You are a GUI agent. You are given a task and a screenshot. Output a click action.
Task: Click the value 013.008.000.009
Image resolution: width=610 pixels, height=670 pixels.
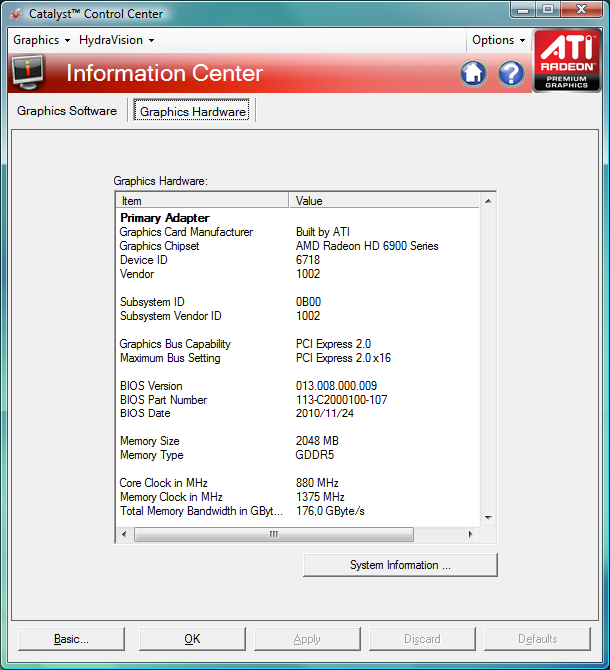(x=336, y=386)
